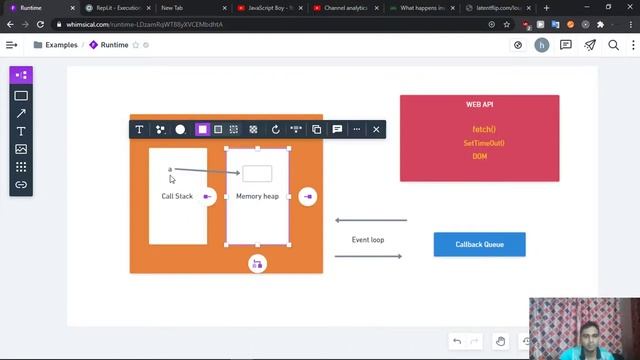640x360 pixels.
Task: Open the browser extensions puzzle icon
Action: click(x=600, y=24)
